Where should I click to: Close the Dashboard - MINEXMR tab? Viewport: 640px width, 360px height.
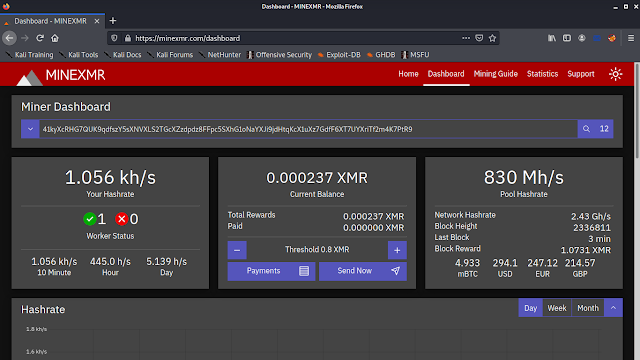point(97,21)
